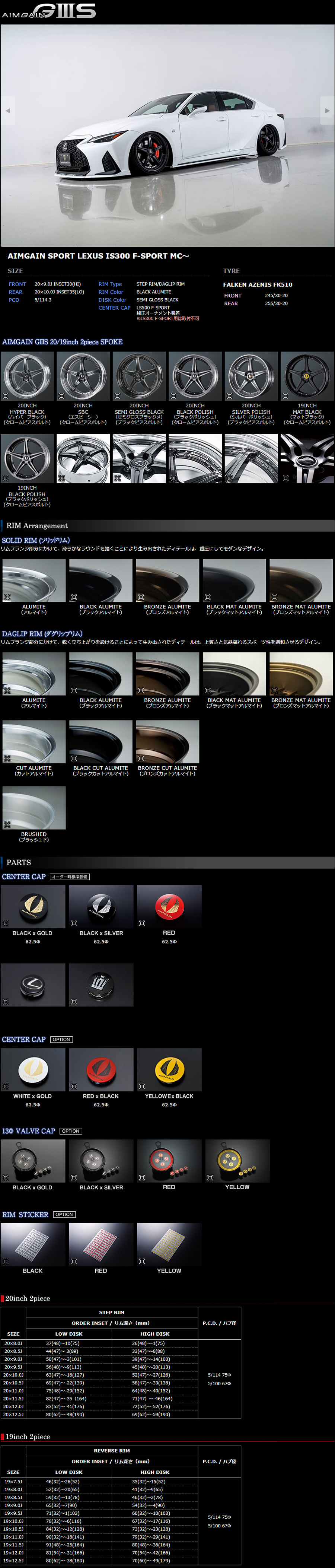This screenshot has height=1568, width=335.
Task: Enlarge the White x Gold option center cap
Action: click(x=33, y=1069)
